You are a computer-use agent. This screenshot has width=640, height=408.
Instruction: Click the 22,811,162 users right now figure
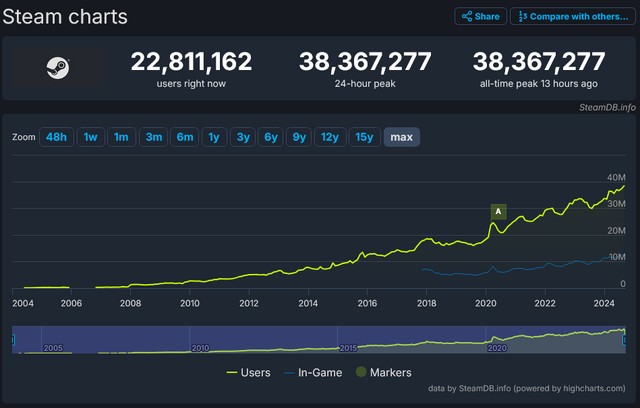point(191,61)
